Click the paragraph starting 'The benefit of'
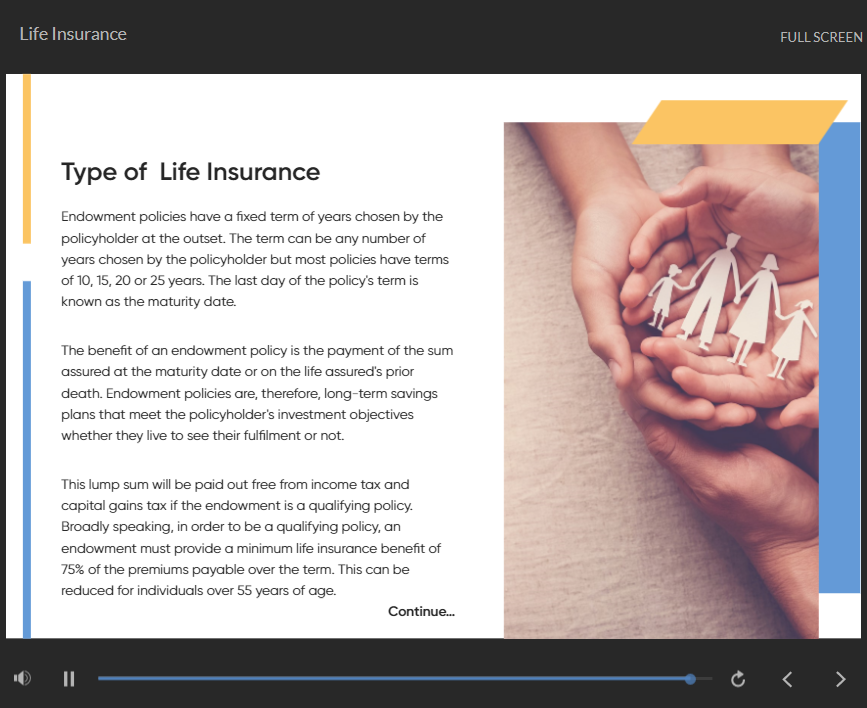This screenshot has height=708, width=867. coord(257,393)
